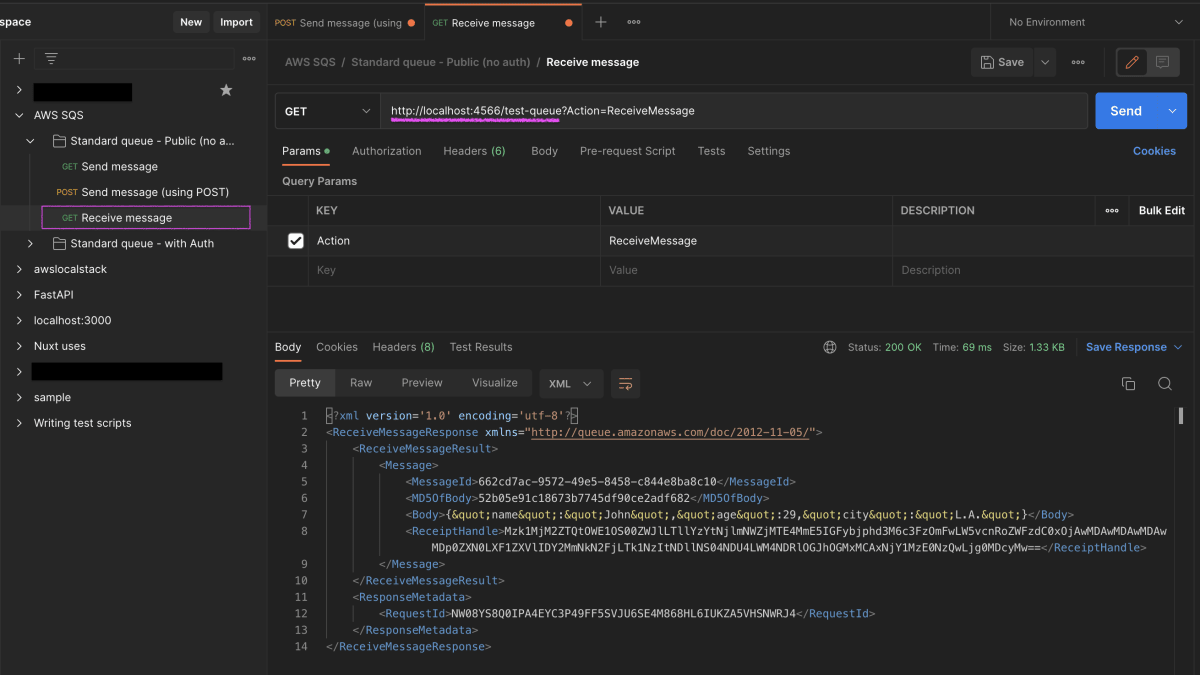
Task: Open the params ellipsis menu beside Bulk Edit
Action: (x=1113, y=210)
